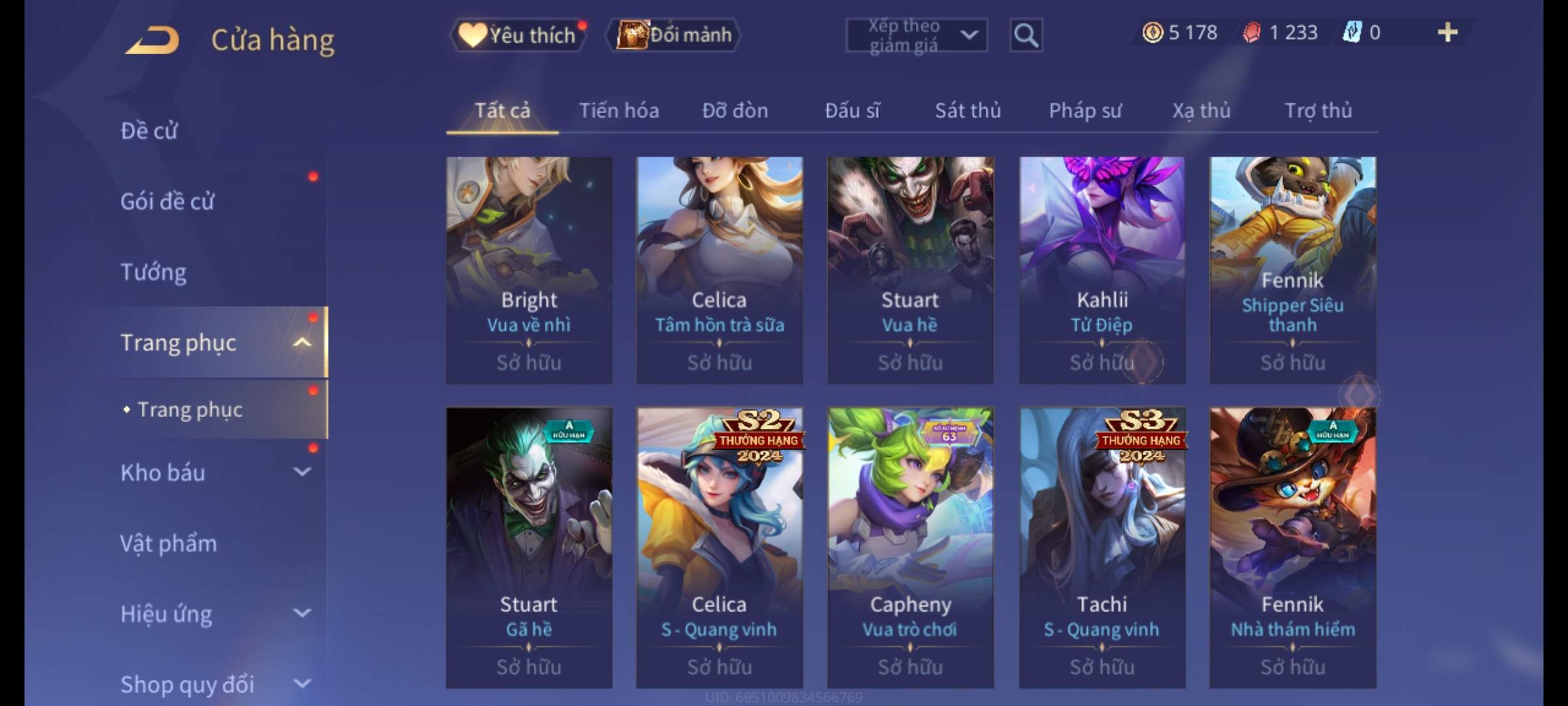
Task: Switch to the Pháp sư tab
Action: (x=1085, y=110)
